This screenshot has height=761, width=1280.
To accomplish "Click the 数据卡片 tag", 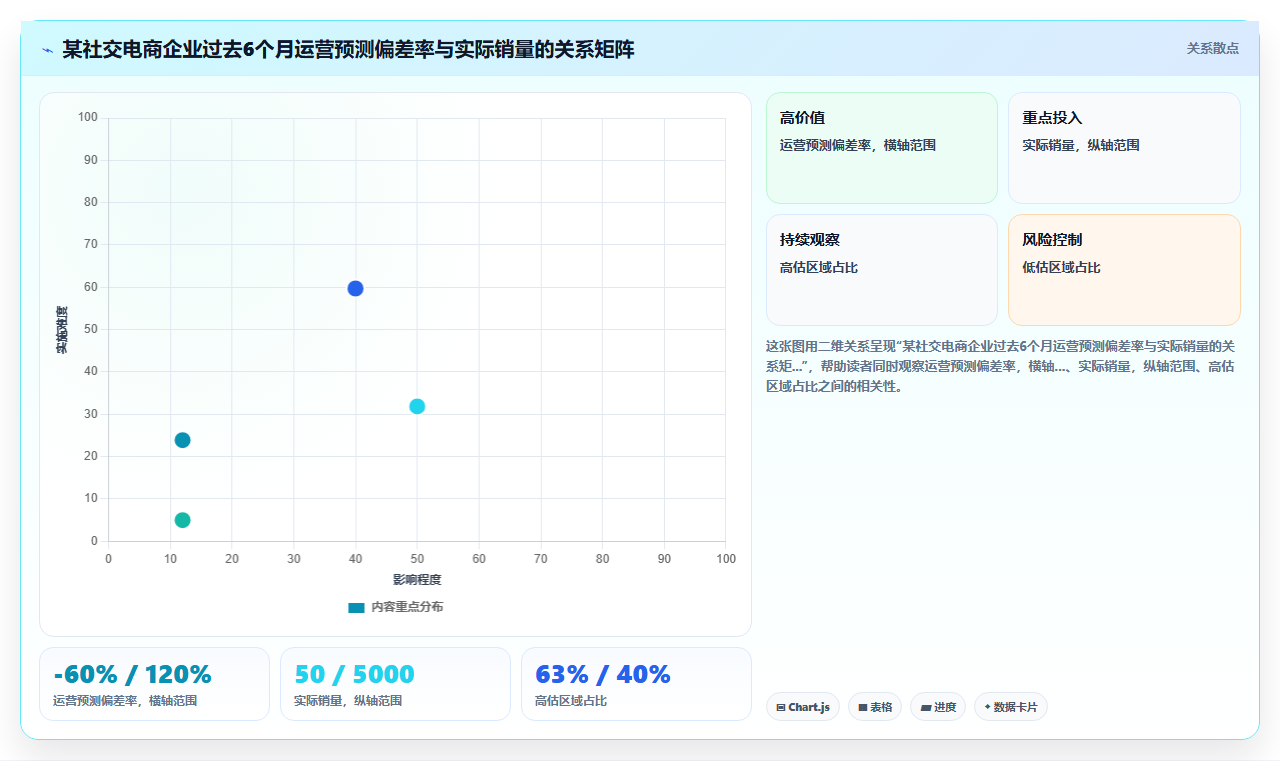I will [x=1011, y=707].
